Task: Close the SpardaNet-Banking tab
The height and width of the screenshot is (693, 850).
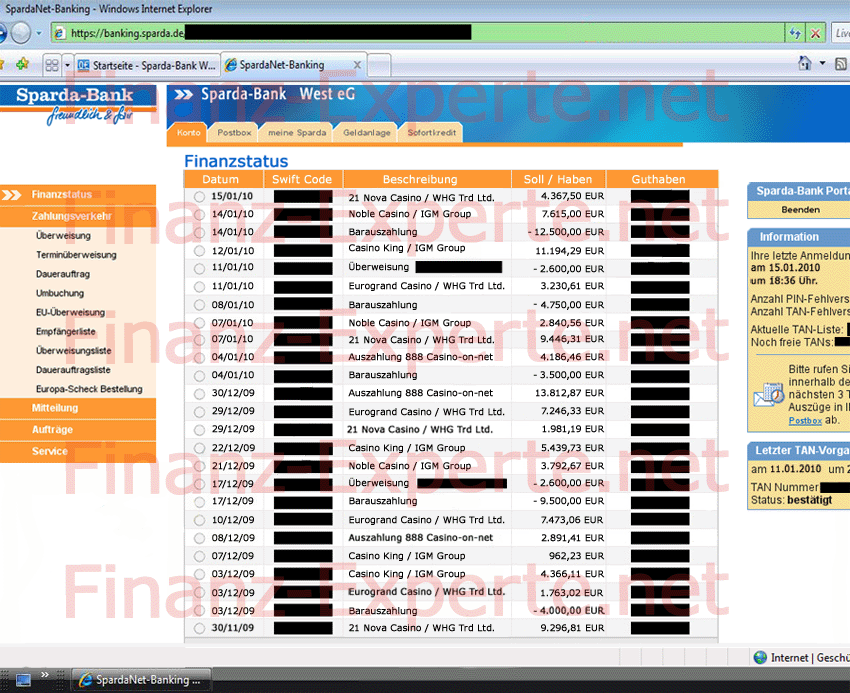Action: (x=357, y=65)
